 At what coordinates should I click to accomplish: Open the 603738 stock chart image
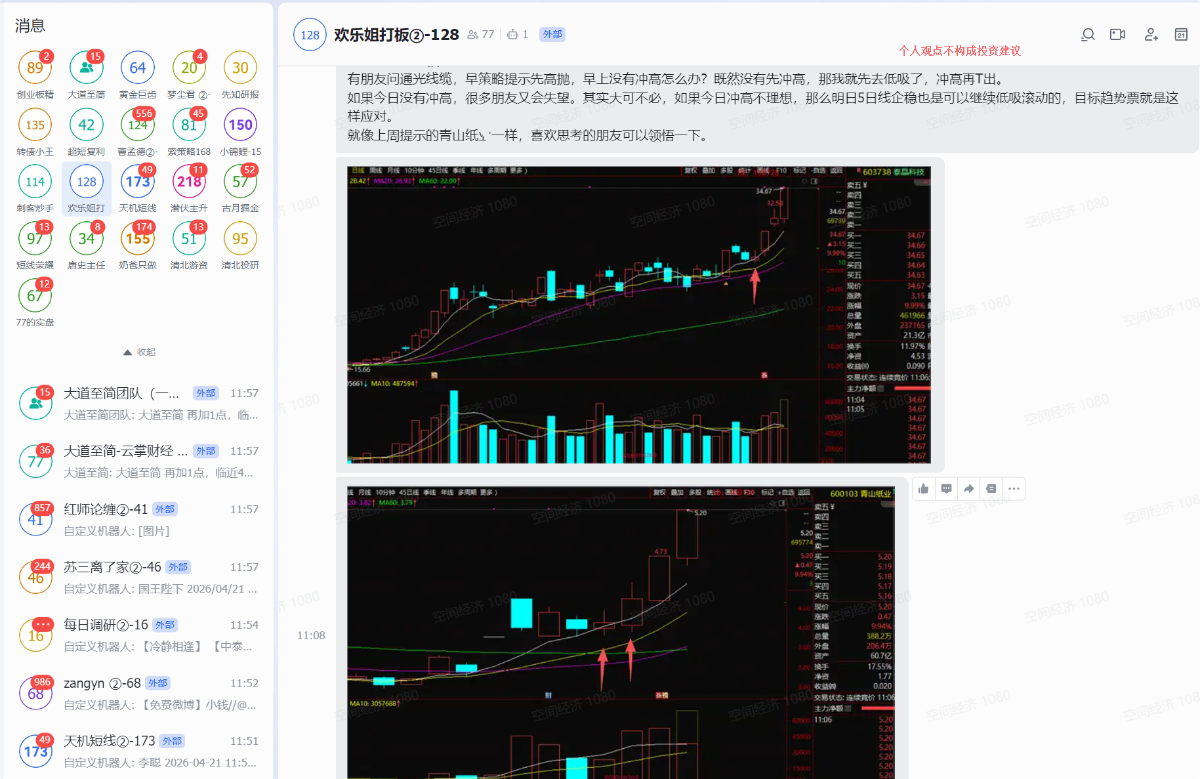click(639, 314)
